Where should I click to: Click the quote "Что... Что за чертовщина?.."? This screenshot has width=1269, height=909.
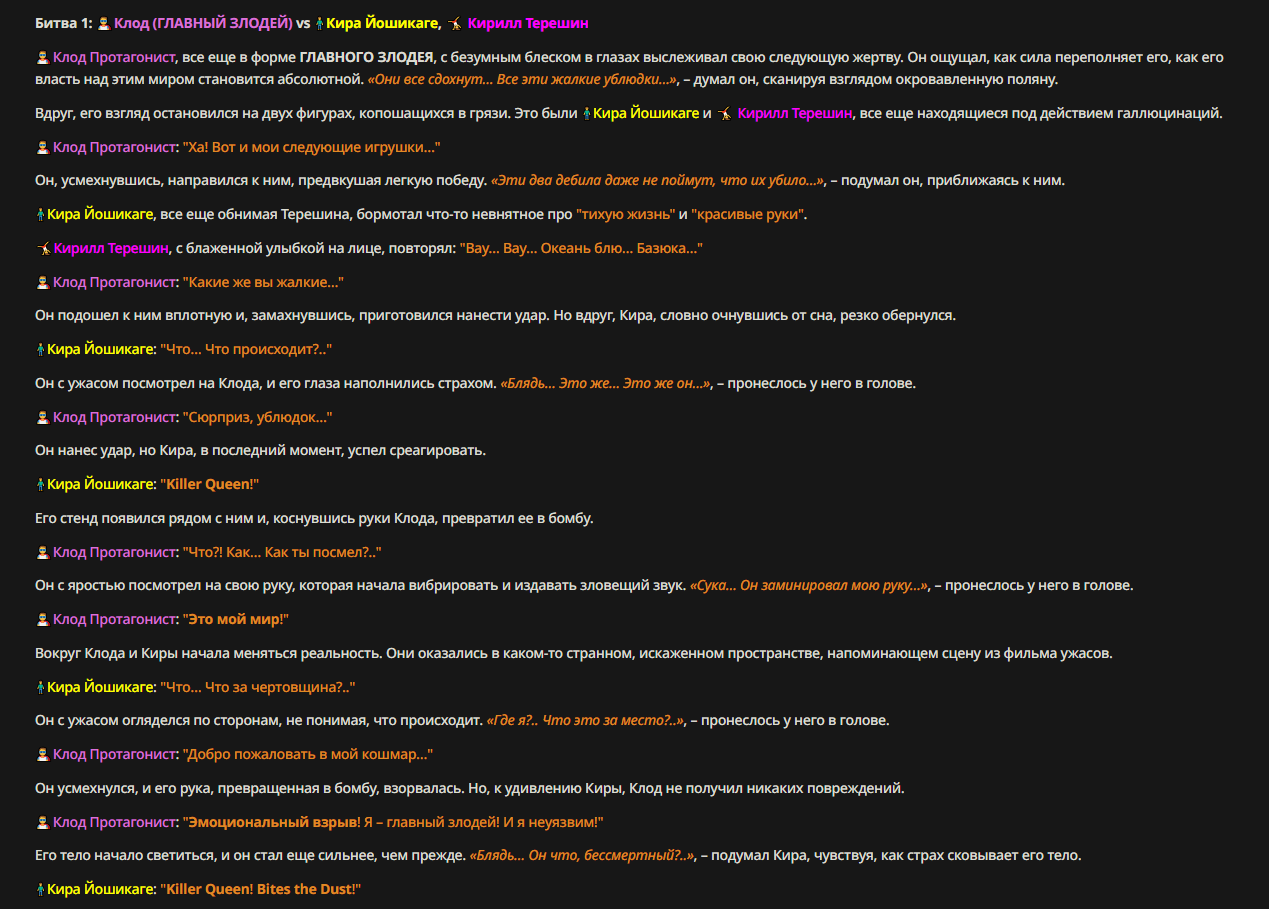coord(258,687)
